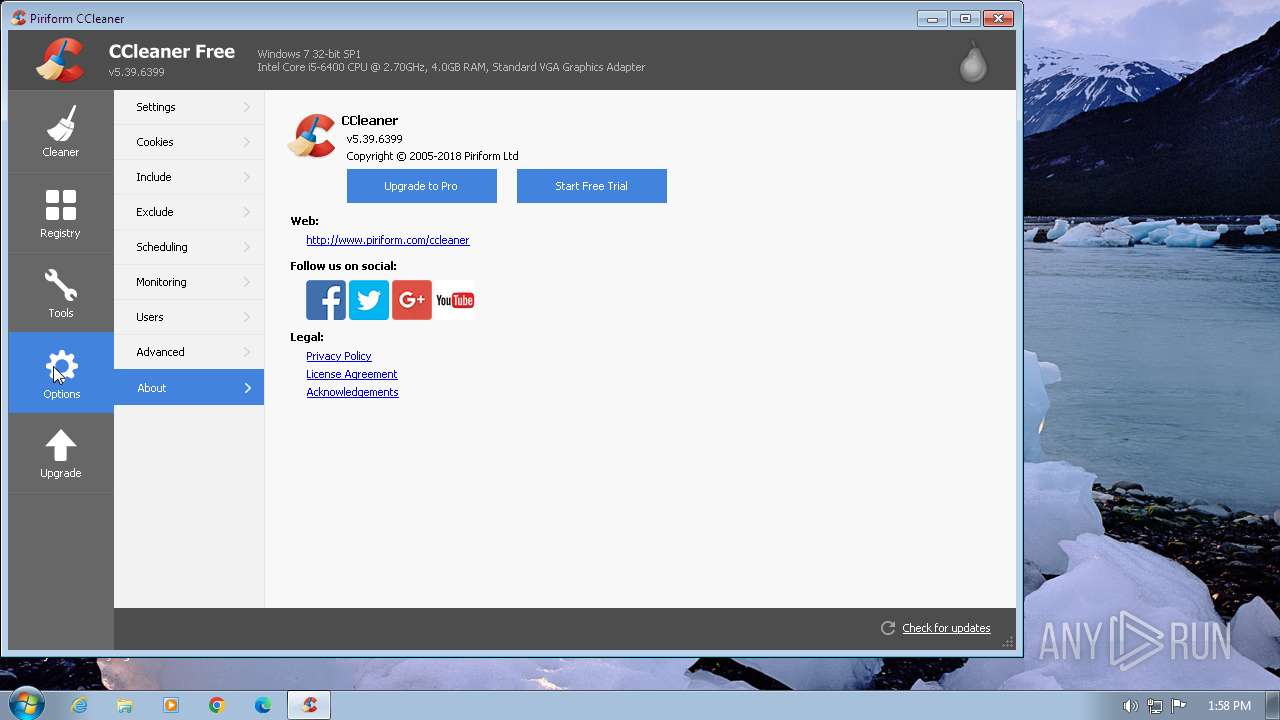Open the Scheduling options page
This screenshot has height=720, width=1280.
coord(189,247)
